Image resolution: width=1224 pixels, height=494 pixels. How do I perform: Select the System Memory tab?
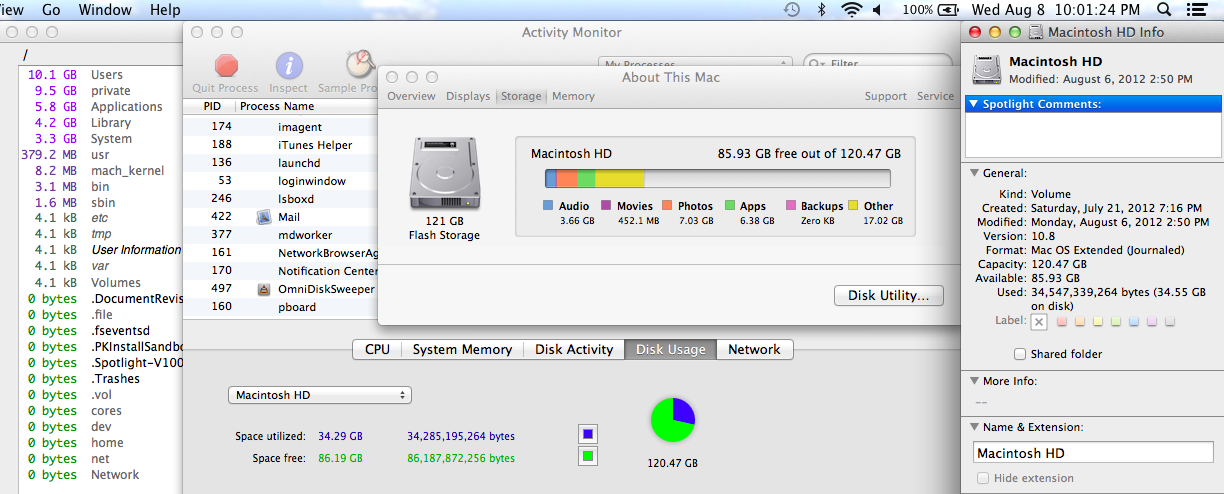pyautogui.click(x=462, y=349)
